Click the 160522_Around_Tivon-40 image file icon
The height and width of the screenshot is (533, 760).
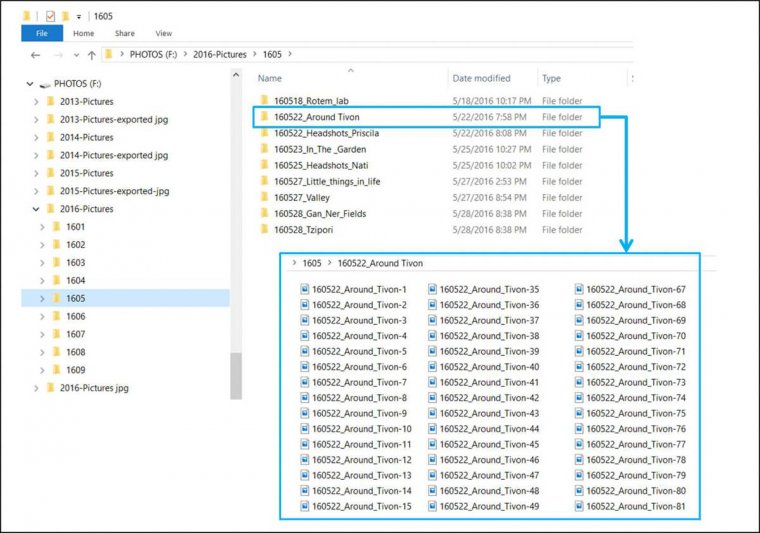(432, 367)
